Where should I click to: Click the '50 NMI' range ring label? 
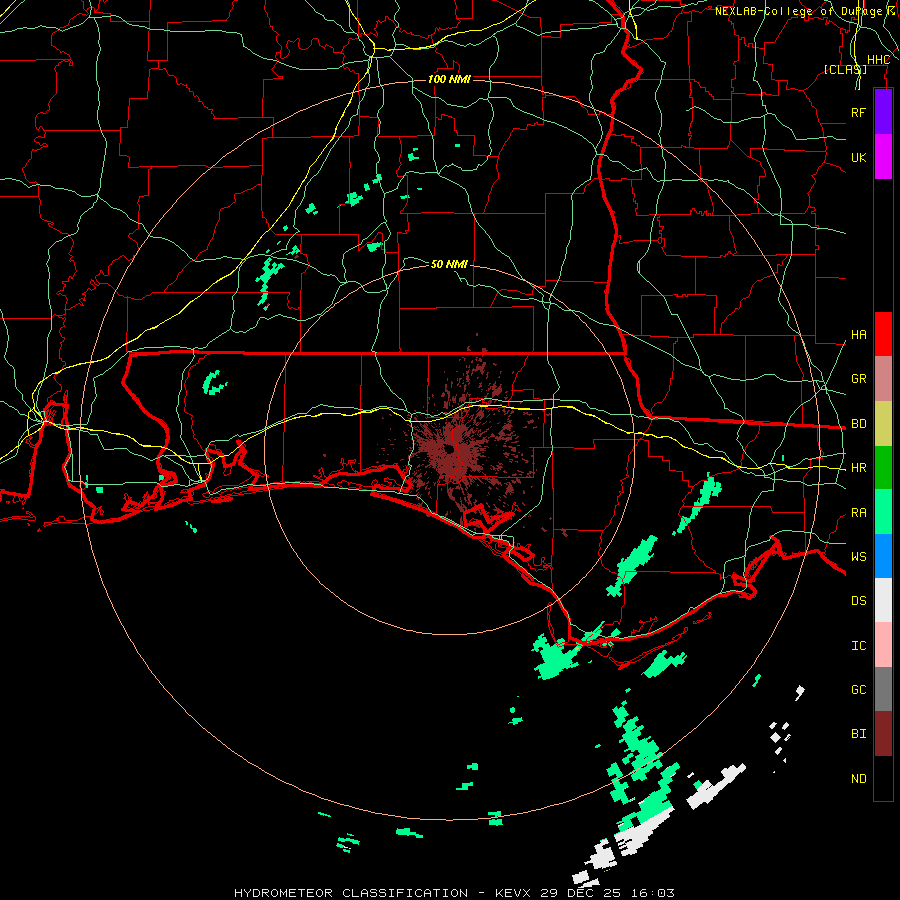pyautogui.click(x=449, y=264)
